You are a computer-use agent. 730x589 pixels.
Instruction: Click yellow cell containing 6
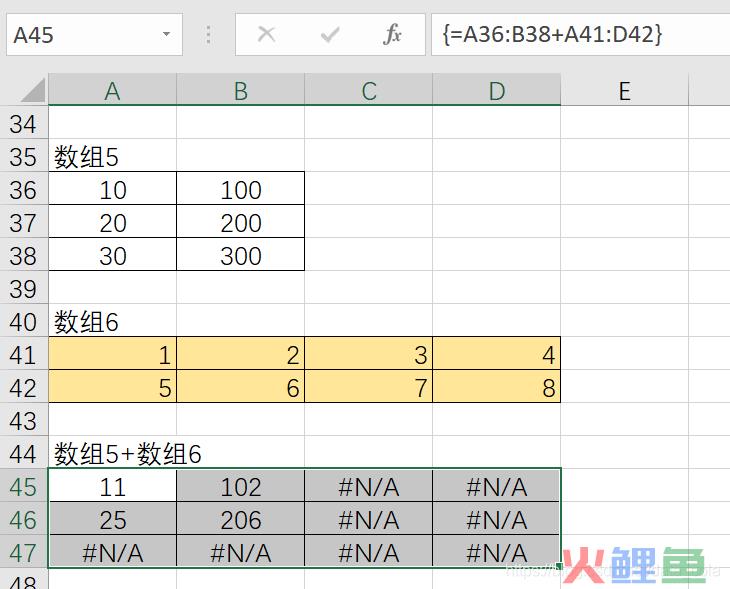click(x=241, y=388)
